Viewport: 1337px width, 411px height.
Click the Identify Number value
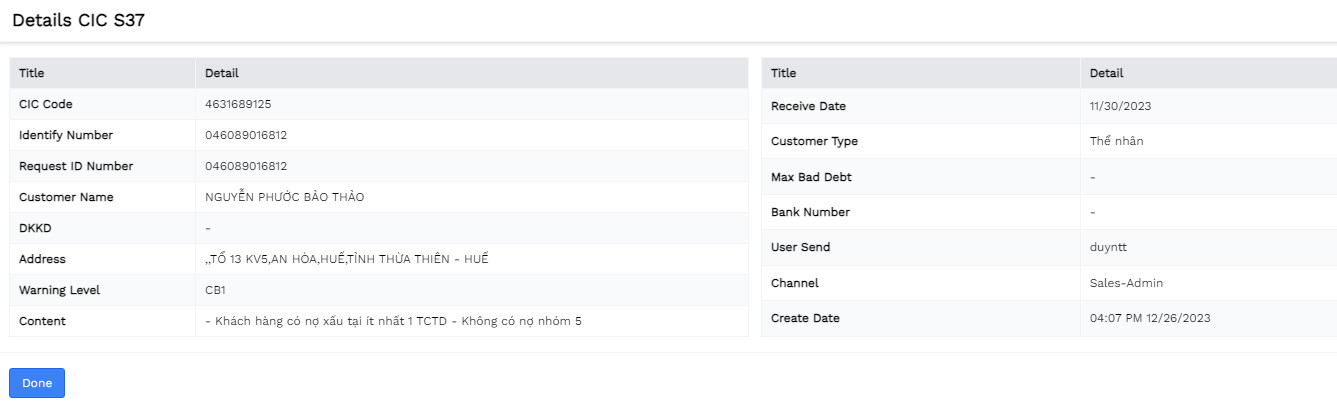[x=246, y=135]
